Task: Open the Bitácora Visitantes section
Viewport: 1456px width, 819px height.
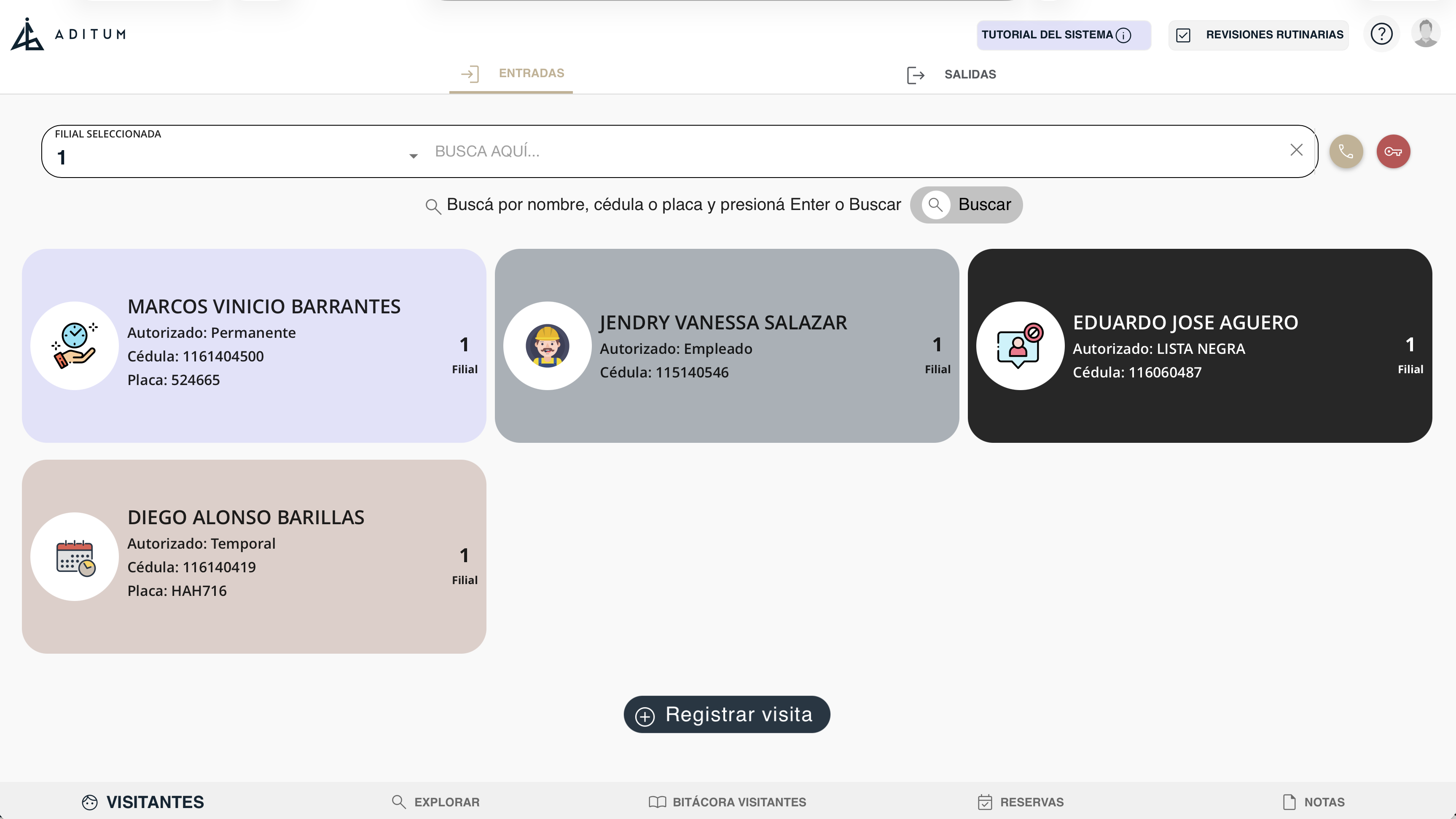Action: tap(728, 802)
